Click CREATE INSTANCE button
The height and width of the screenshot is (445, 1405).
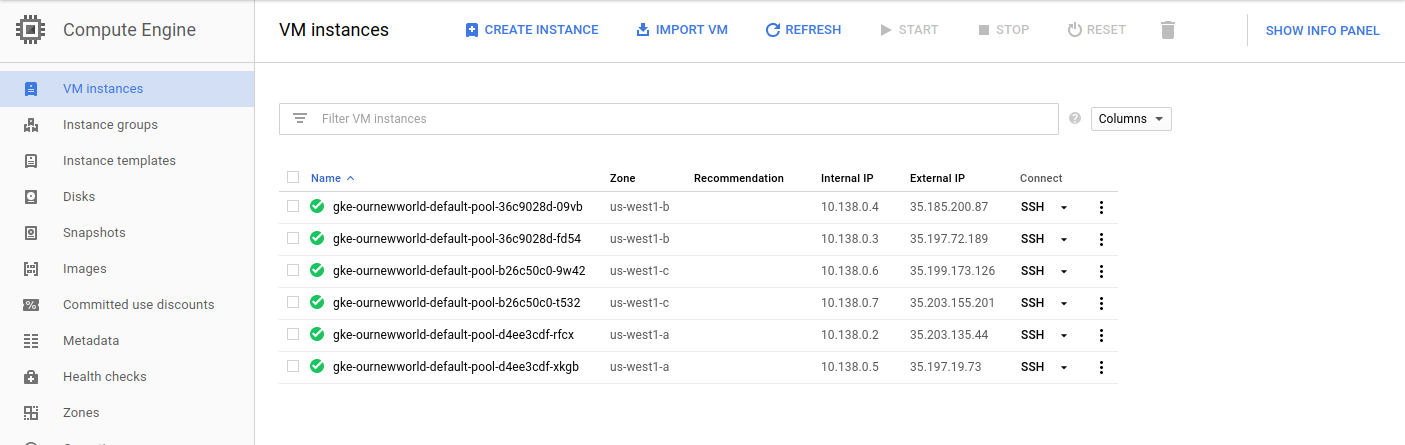(x=532, y=30)
